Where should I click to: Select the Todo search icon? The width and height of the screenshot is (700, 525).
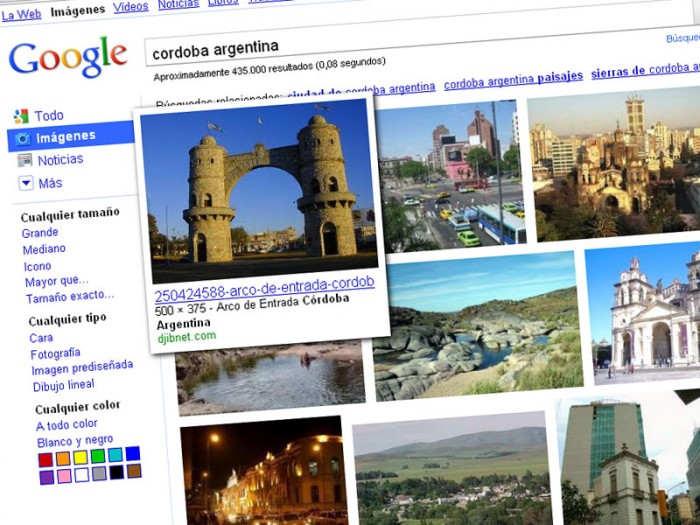21,116
